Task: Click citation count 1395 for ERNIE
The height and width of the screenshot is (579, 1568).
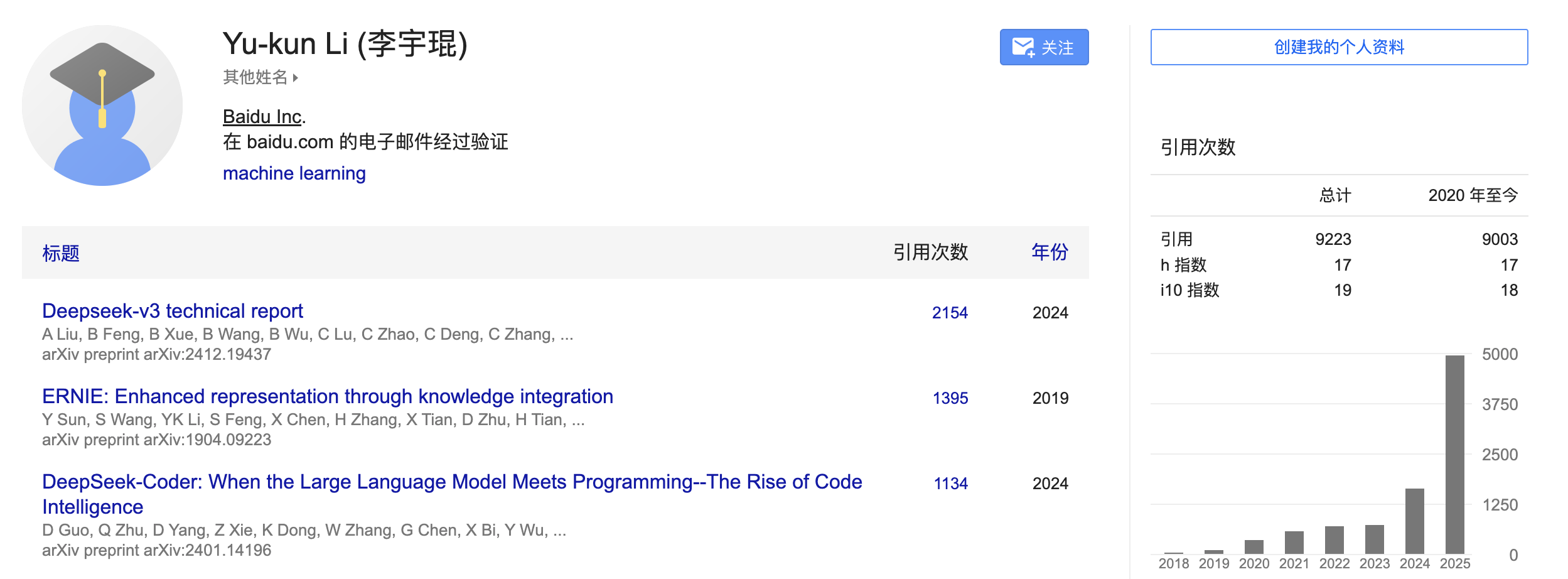Action: [x=950, y=398]
